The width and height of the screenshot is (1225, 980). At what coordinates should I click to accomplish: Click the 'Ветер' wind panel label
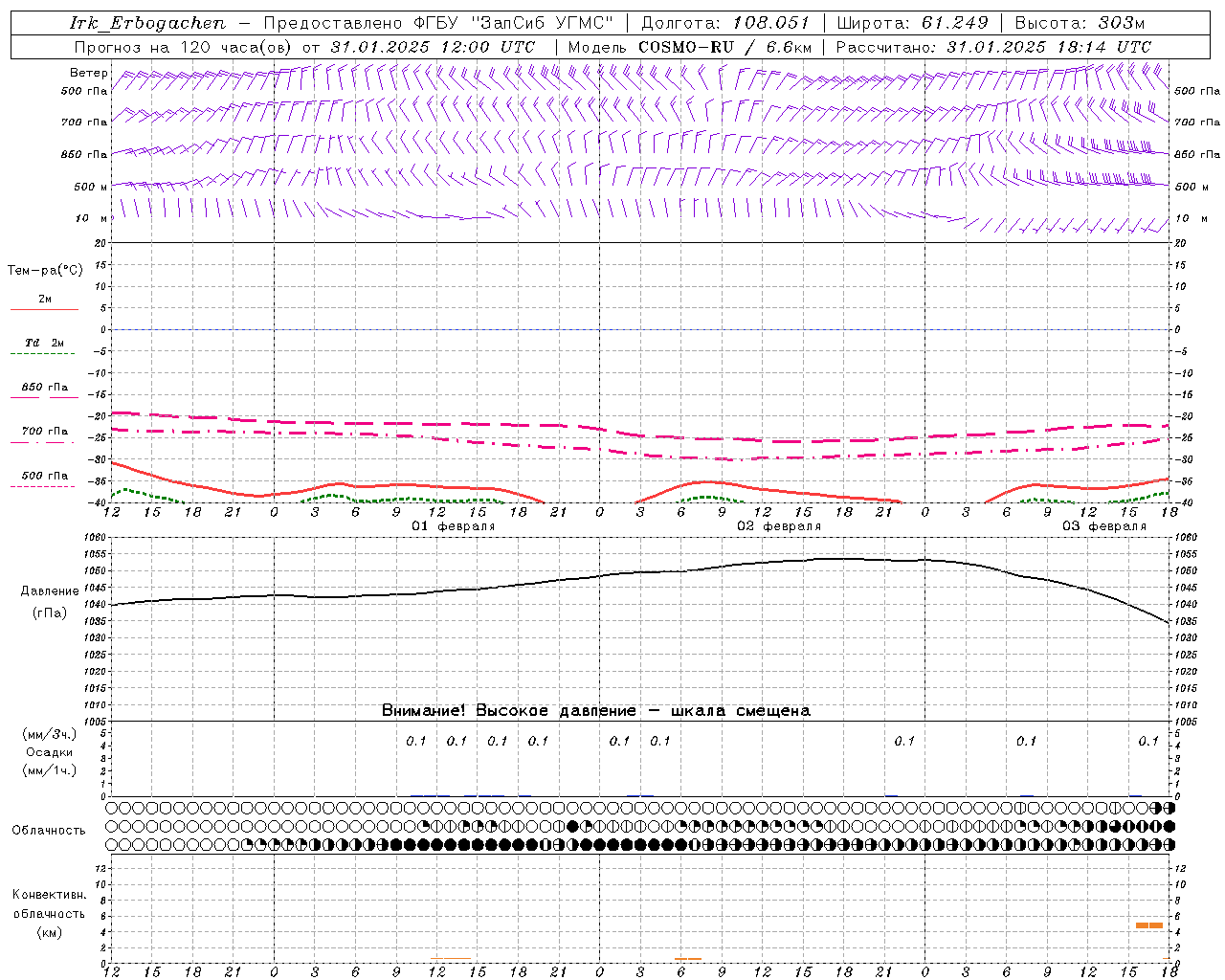89,73
